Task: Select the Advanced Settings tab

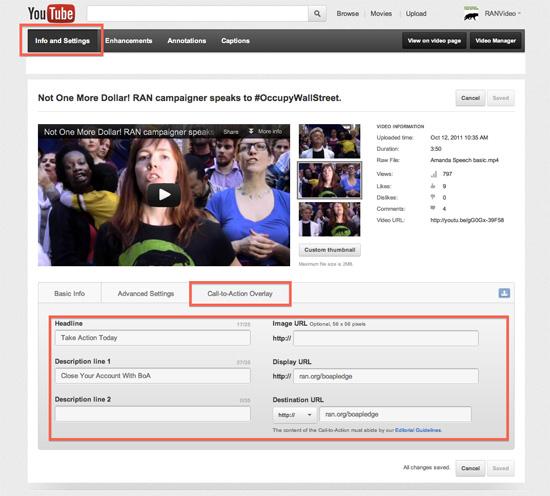Action: click(x=146, y=293)
